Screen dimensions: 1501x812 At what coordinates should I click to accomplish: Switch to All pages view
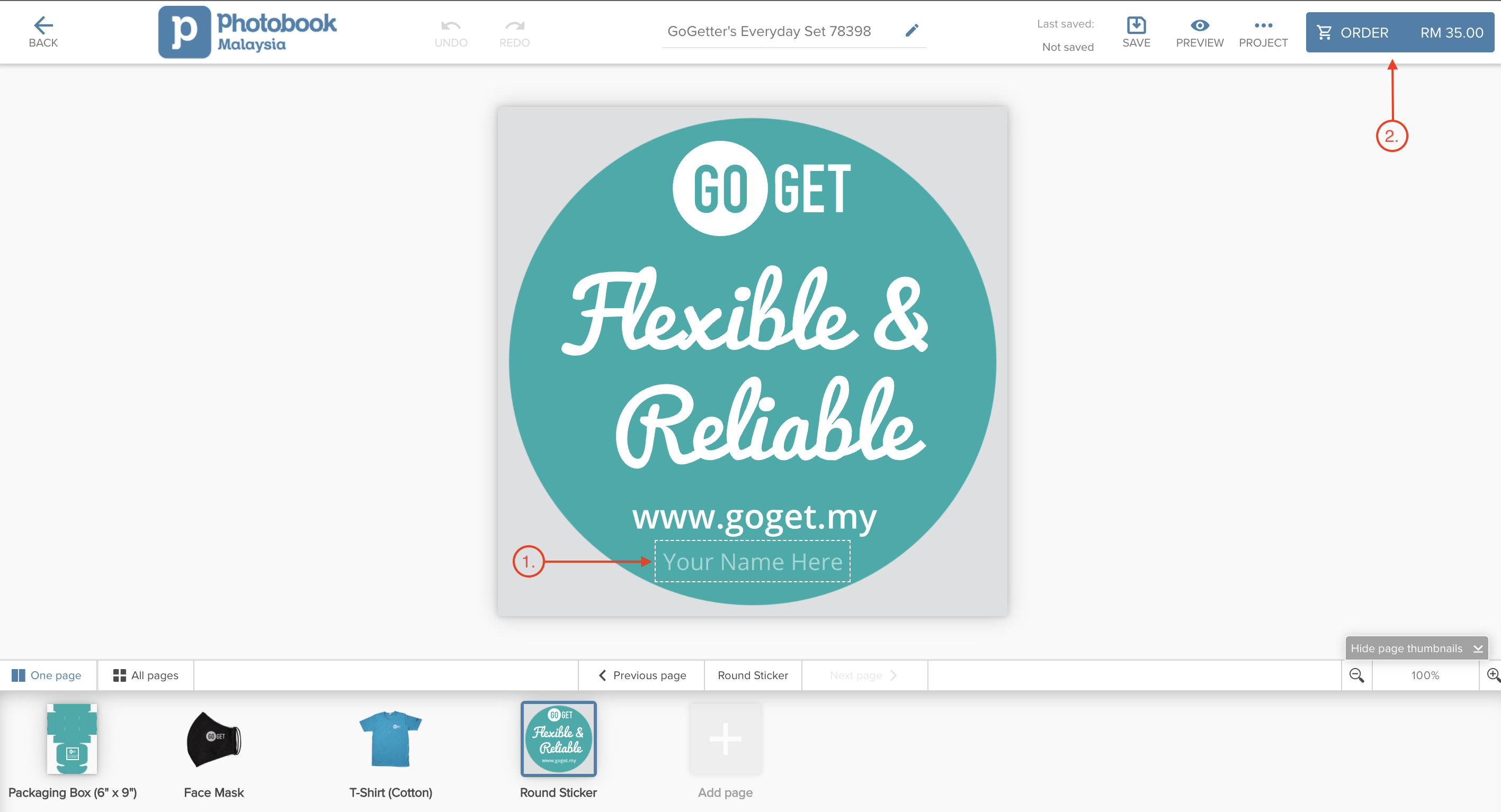pos(146,675)
